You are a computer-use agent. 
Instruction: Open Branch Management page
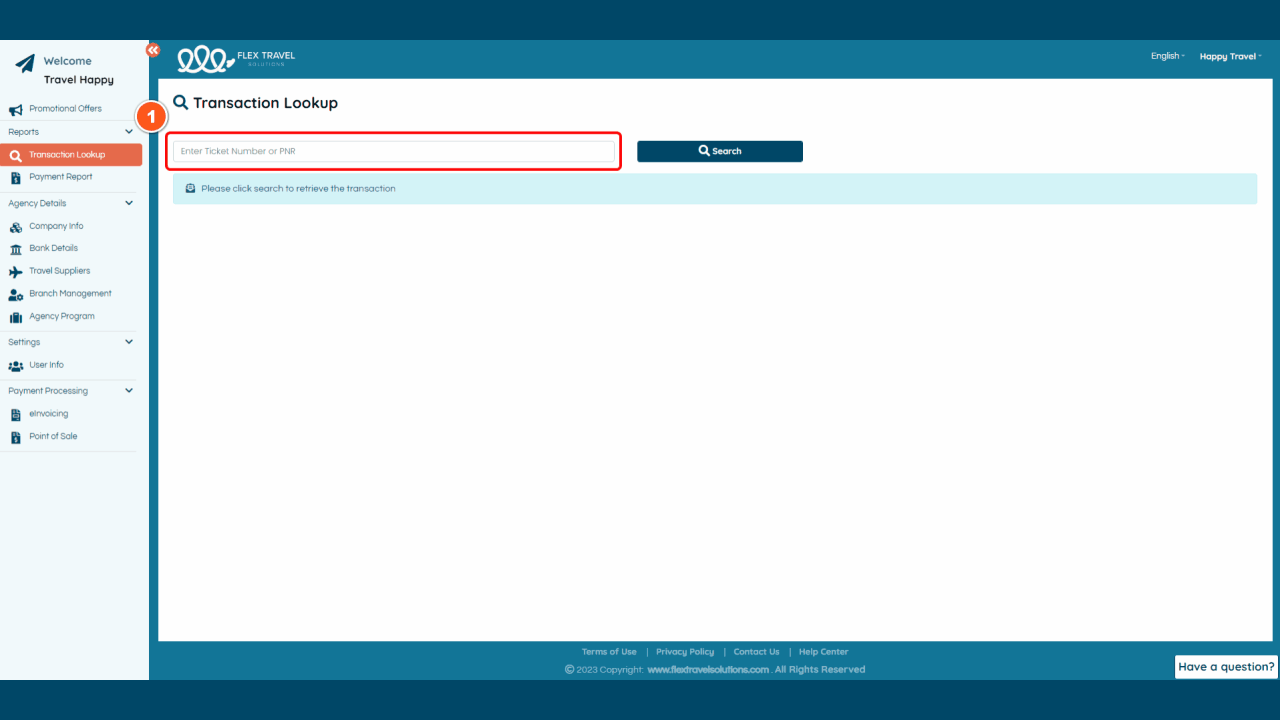tap(71, 294)
